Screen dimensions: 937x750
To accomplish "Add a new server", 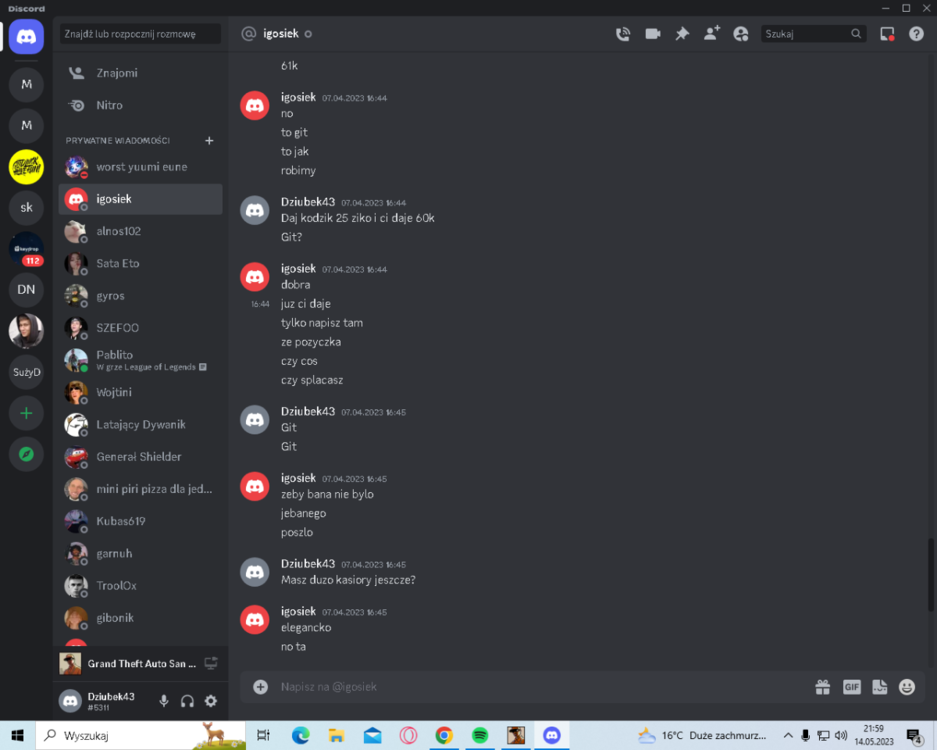I will pos(26,413).
